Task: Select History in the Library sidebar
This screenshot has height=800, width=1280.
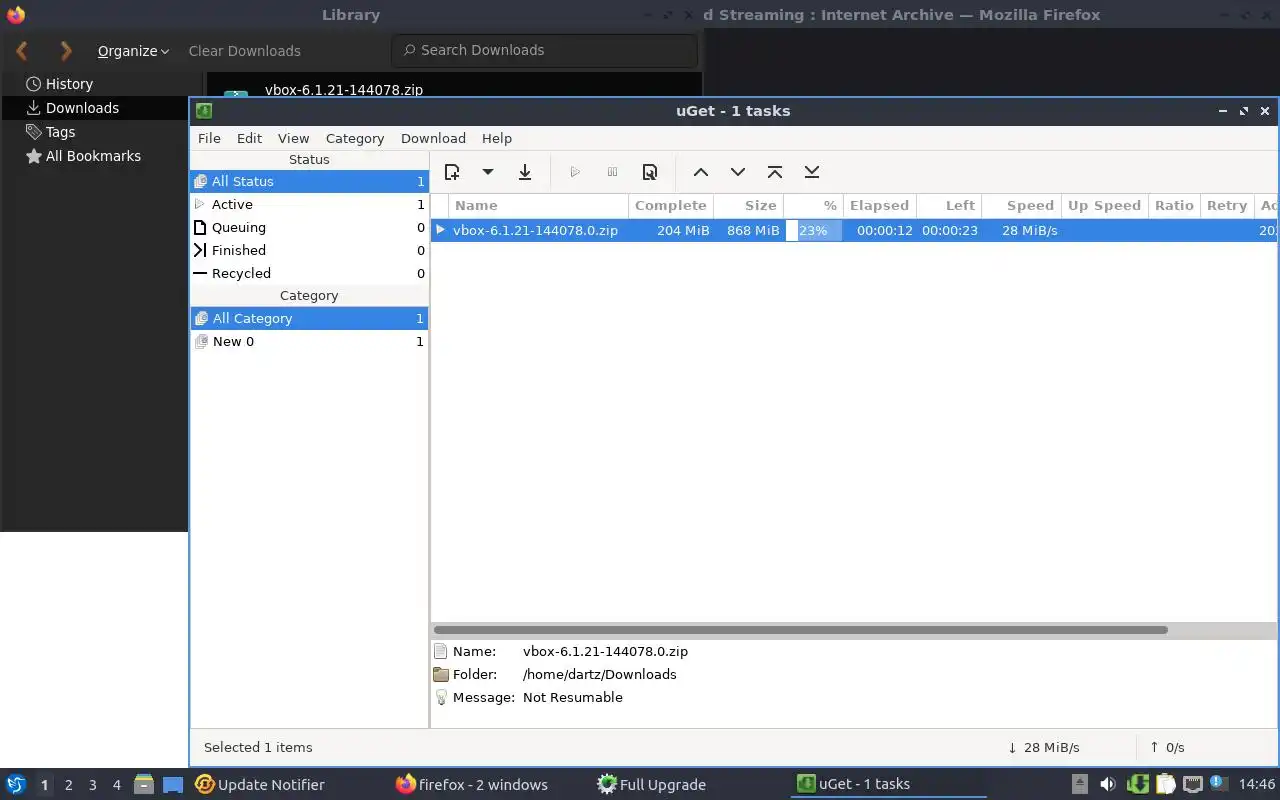Action: tap(69, 84)
